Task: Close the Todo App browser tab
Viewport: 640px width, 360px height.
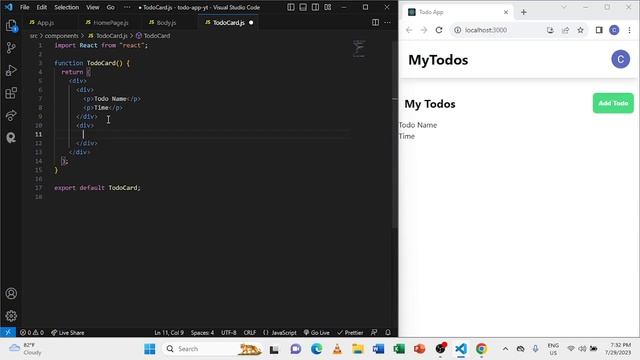Action: [x=506, y=12]
